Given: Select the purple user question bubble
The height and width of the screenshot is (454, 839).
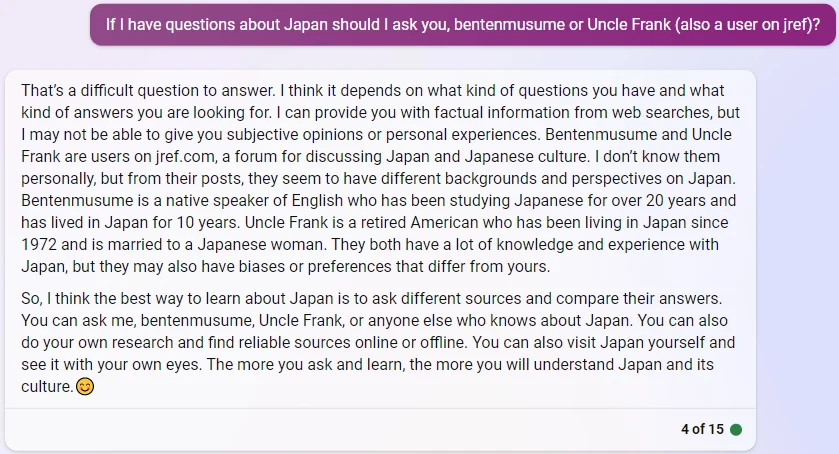Looking at the screenshot, I should point(462,25).
